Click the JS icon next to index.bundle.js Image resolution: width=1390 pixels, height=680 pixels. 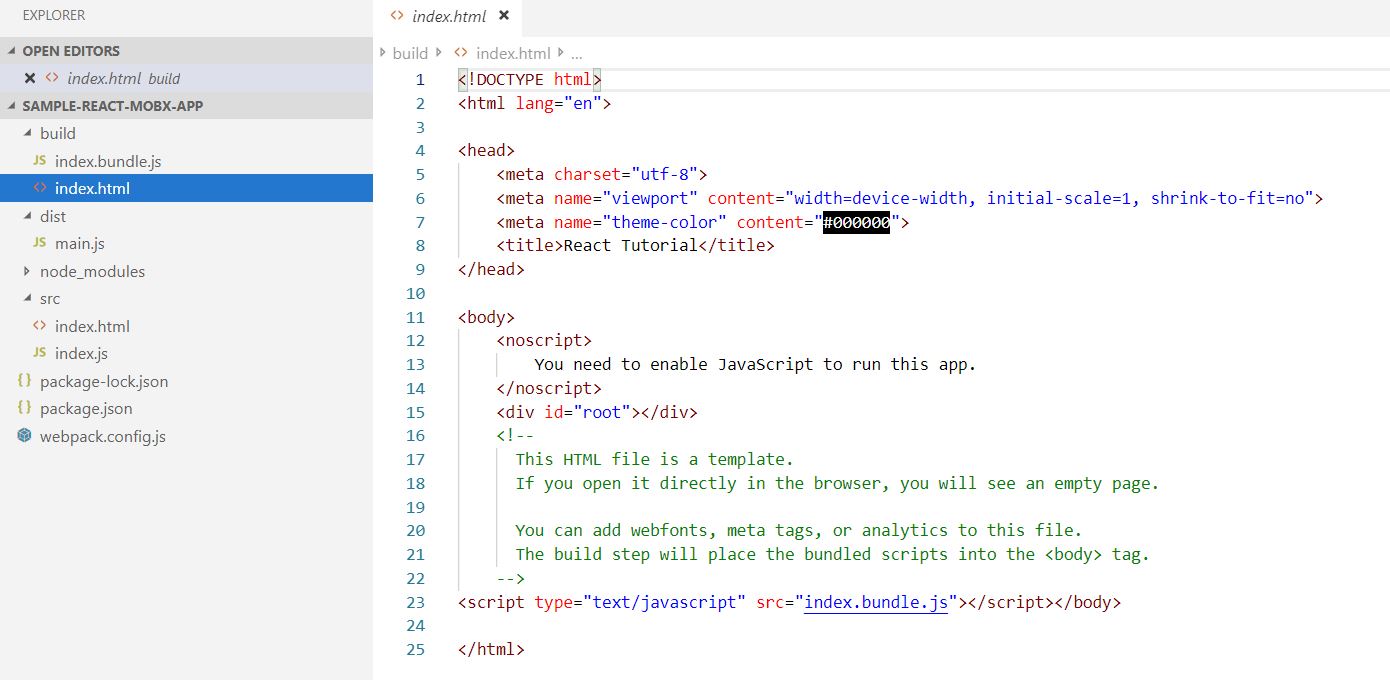point(39,161)
